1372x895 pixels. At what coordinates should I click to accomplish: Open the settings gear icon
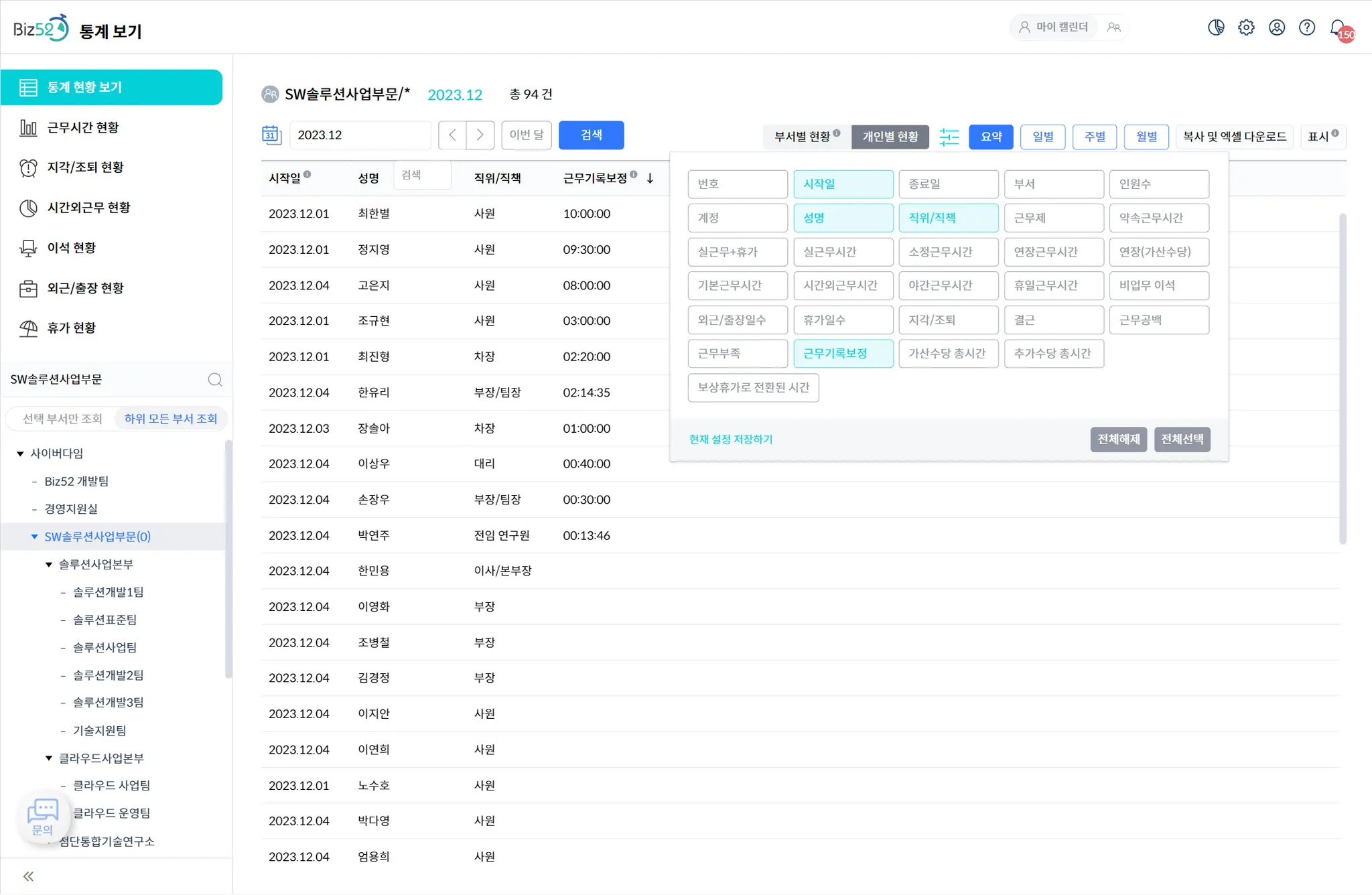(1246, 27)
